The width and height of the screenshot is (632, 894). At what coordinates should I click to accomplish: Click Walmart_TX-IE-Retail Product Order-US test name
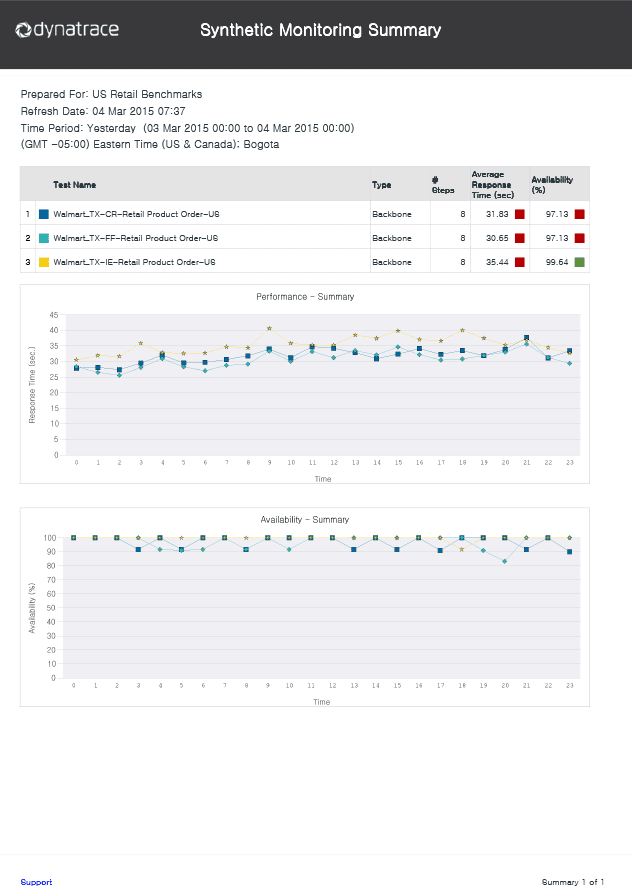tap(135, 262)
